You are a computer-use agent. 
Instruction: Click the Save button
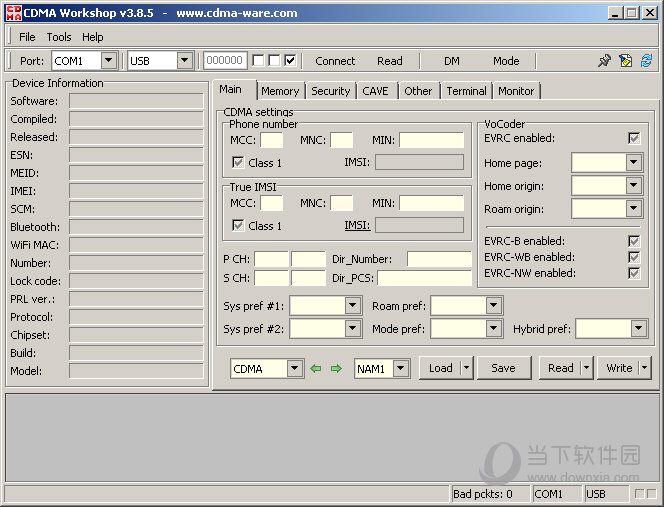pos(504,368)
